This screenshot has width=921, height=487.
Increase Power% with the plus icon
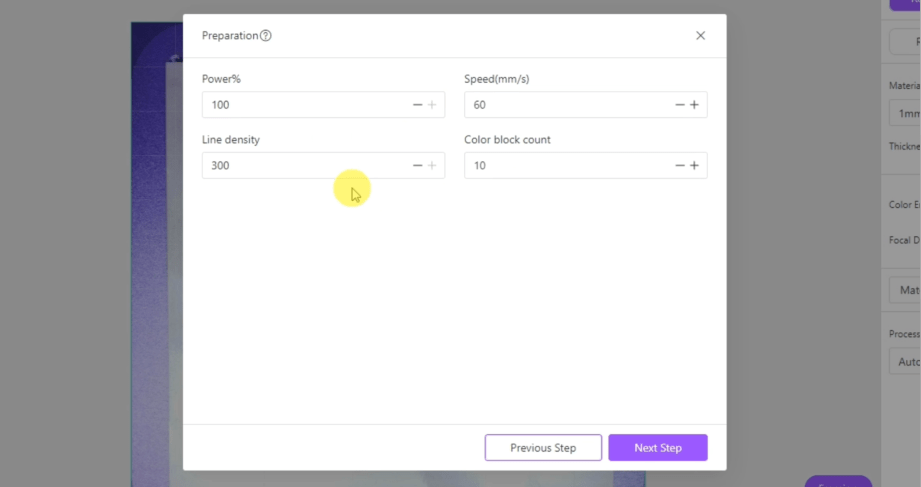[x=432, y=105]
